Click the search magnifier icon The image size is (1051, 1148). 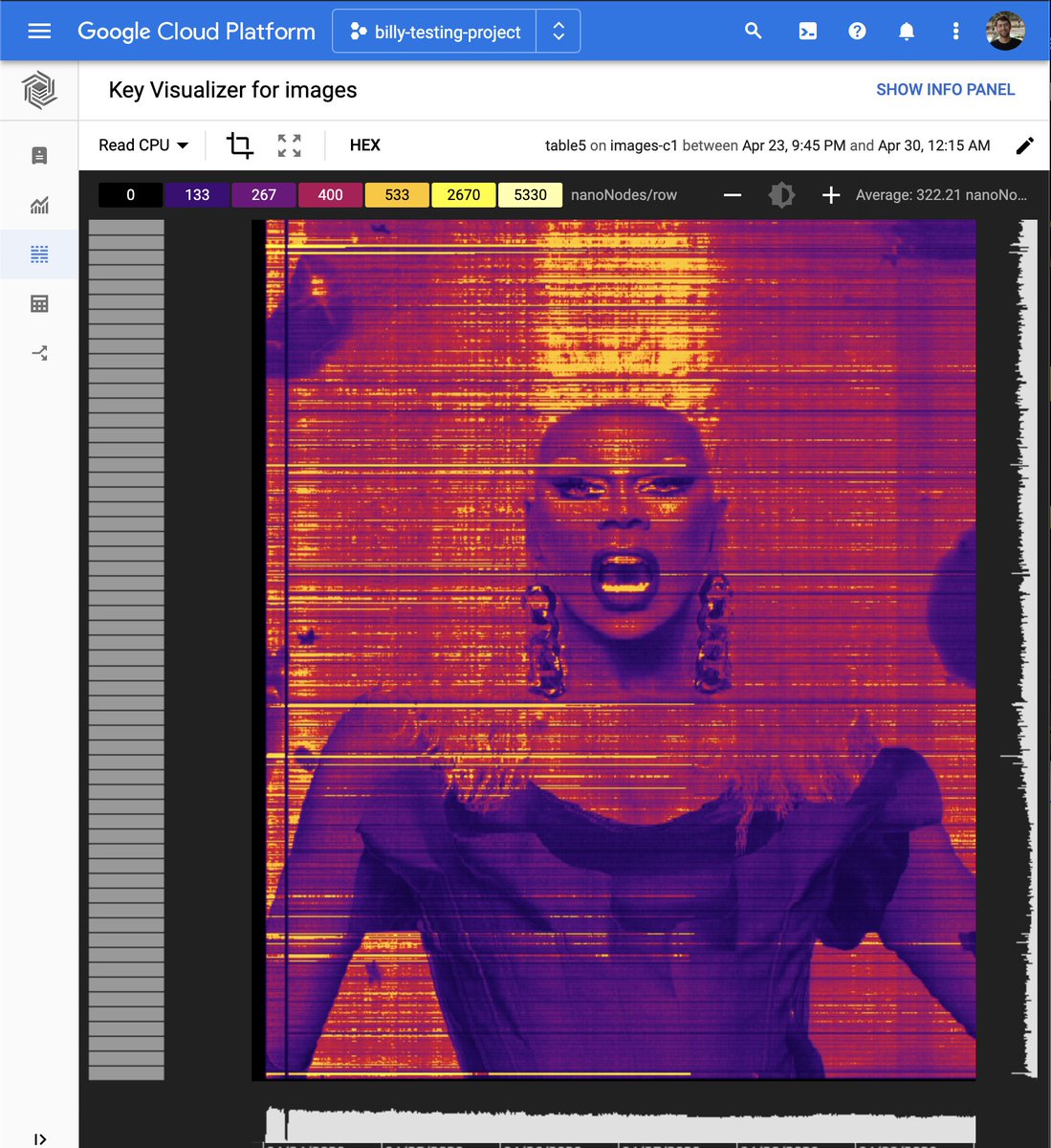(754, 31)
